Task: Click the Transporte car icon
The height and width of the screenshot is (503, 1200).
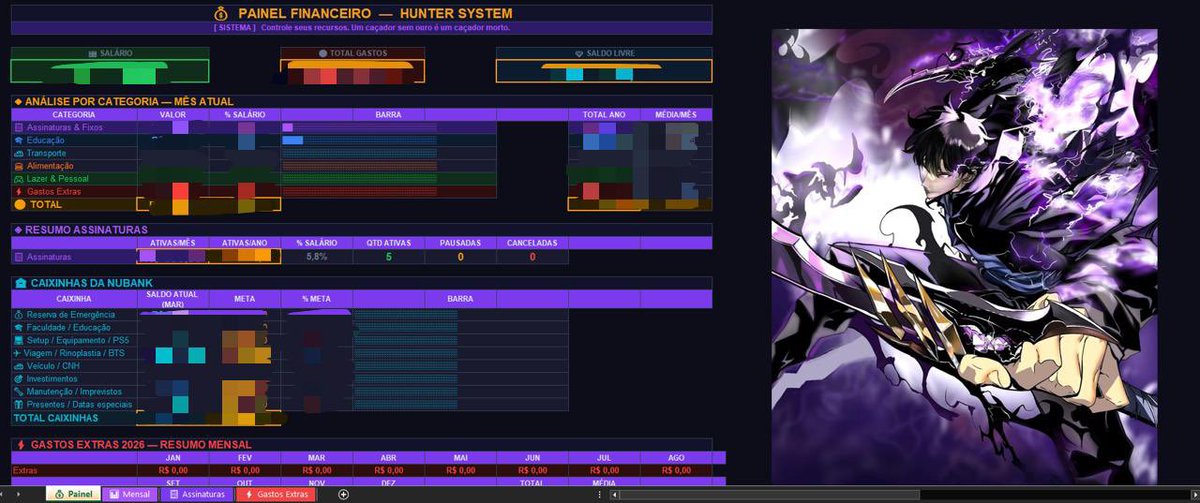Action: tap(18, 154)
